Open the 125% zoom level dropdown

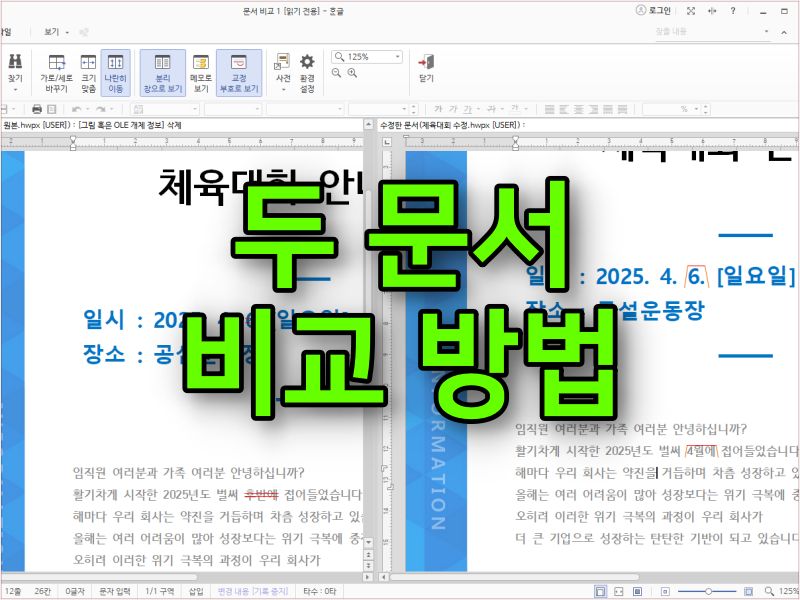(397, 55)
